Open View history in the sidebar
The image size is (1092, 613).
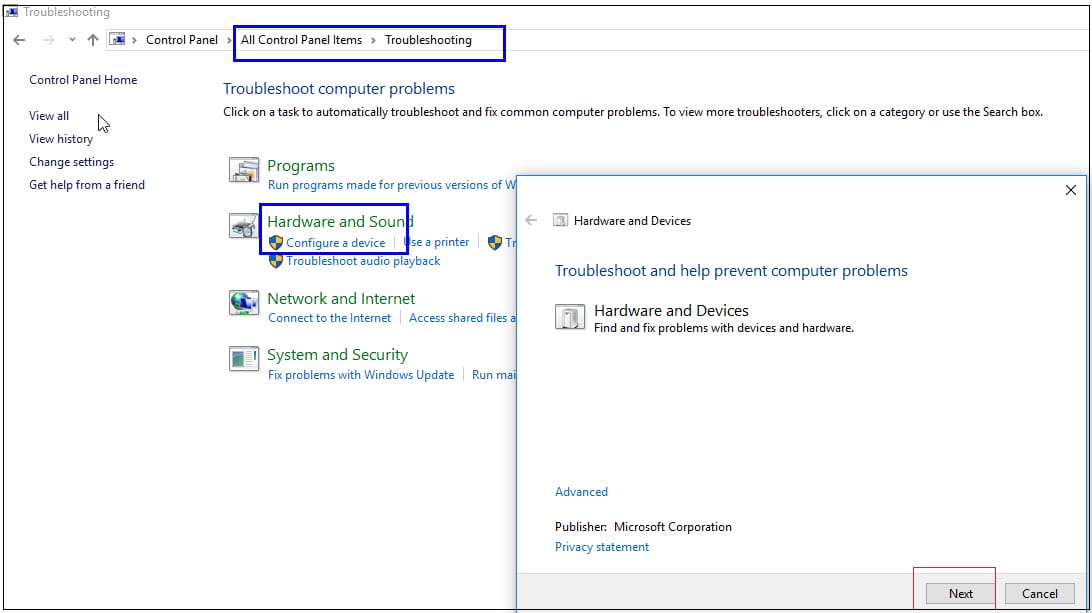click(61, 139)
